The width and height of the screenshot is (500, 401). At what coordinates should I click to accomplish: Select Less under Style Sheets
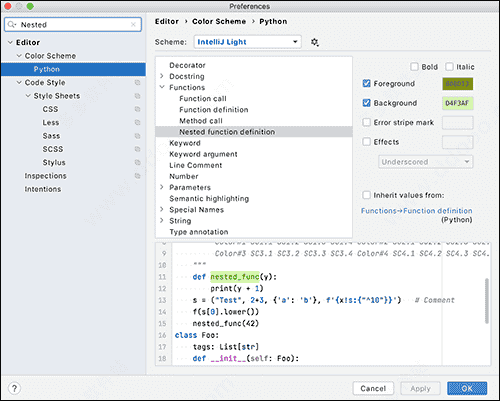point(51,122)
